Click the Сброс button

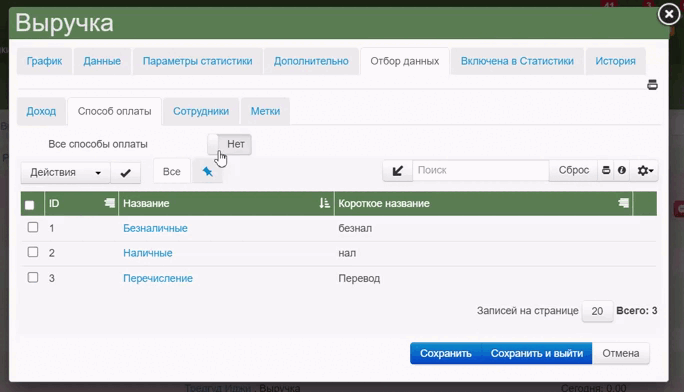point(574,170)
